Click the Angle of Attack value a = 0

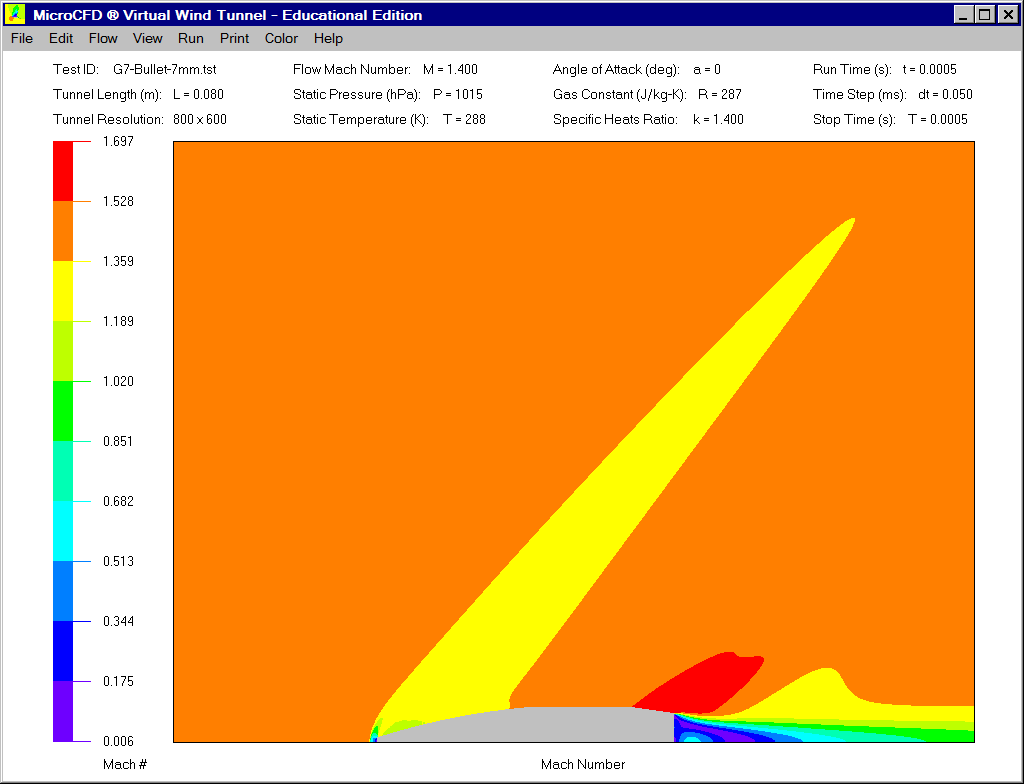tap(707, 69)
